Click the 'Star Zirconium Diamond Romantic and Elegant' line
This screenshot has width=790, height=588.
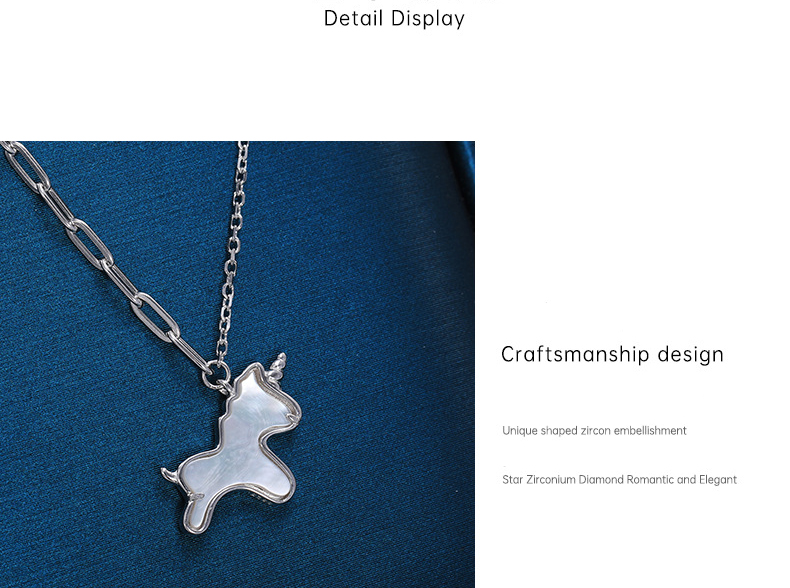619,479
